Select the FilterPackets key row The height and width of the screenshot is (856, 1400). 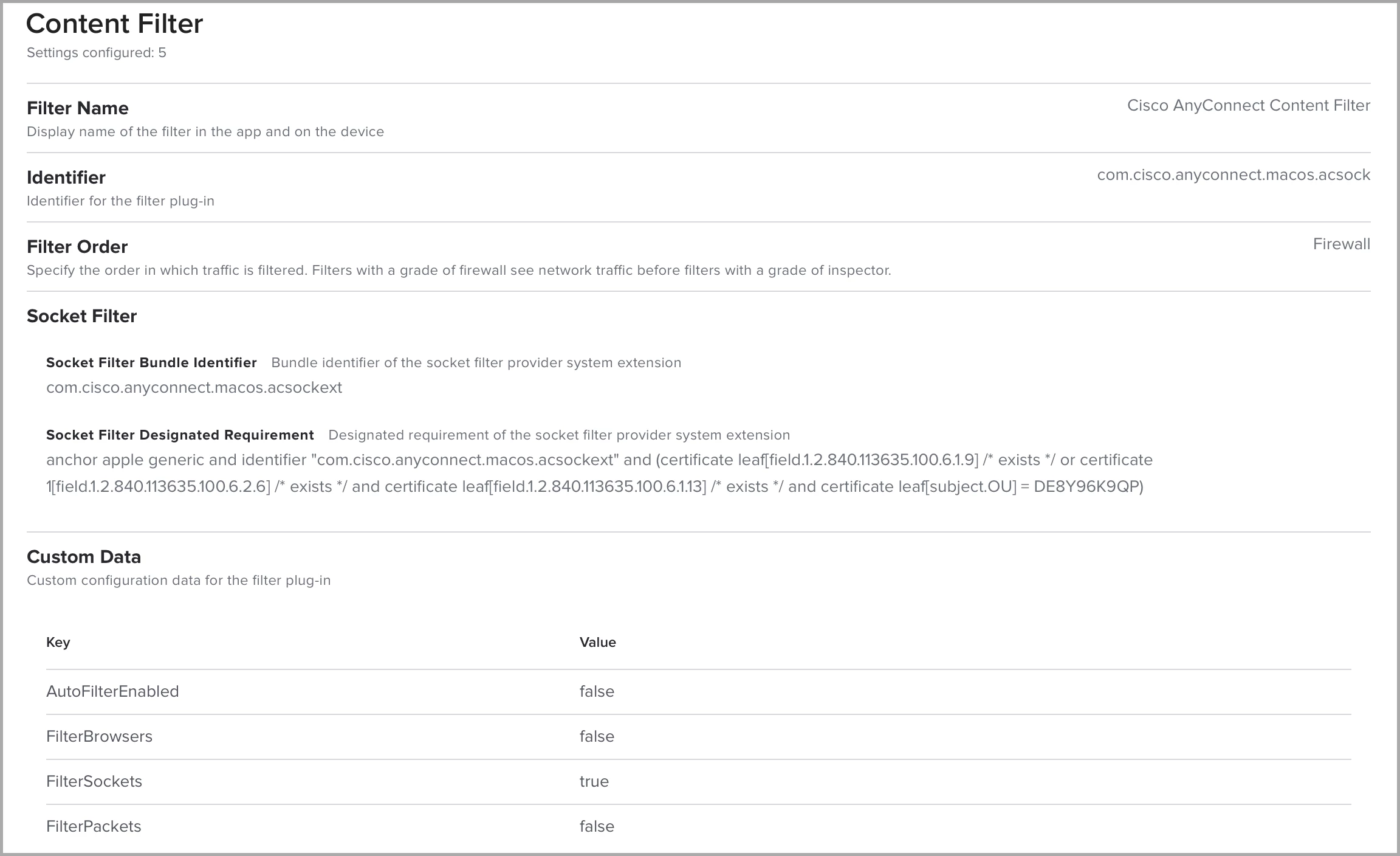(699, 827)
